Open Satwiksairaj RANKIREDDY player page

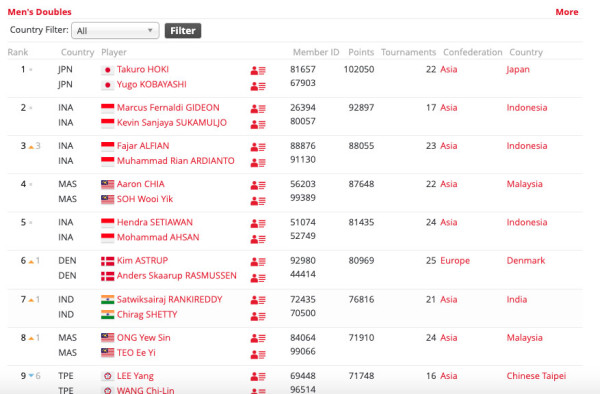tap(170, 300)
